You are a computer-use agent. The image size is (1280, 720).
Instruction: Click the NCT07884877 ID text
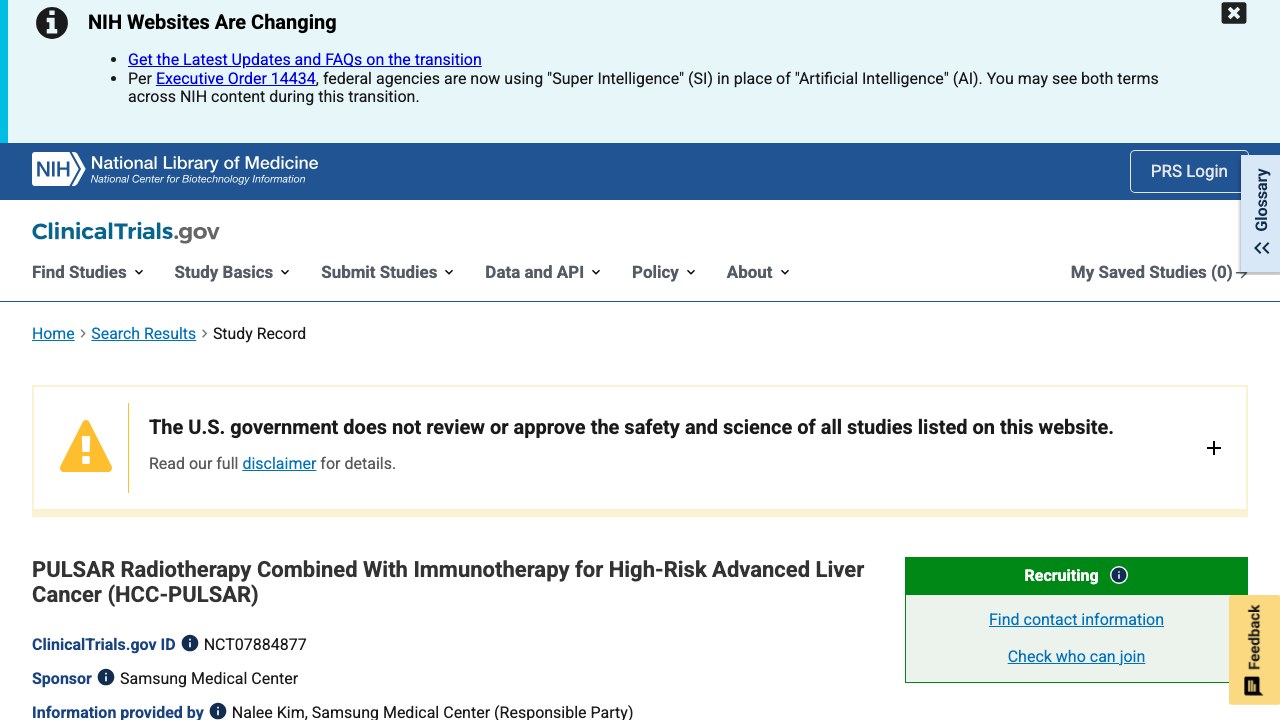[x=255, y=645]
